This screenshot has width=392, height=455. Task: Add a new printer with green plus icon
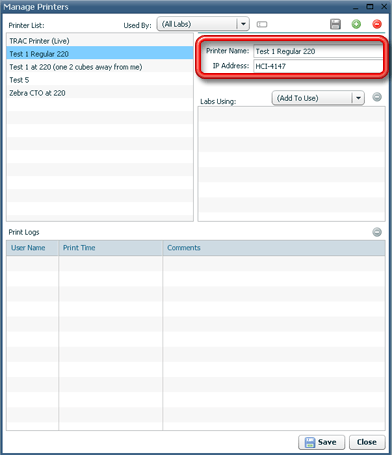[356, 24]
